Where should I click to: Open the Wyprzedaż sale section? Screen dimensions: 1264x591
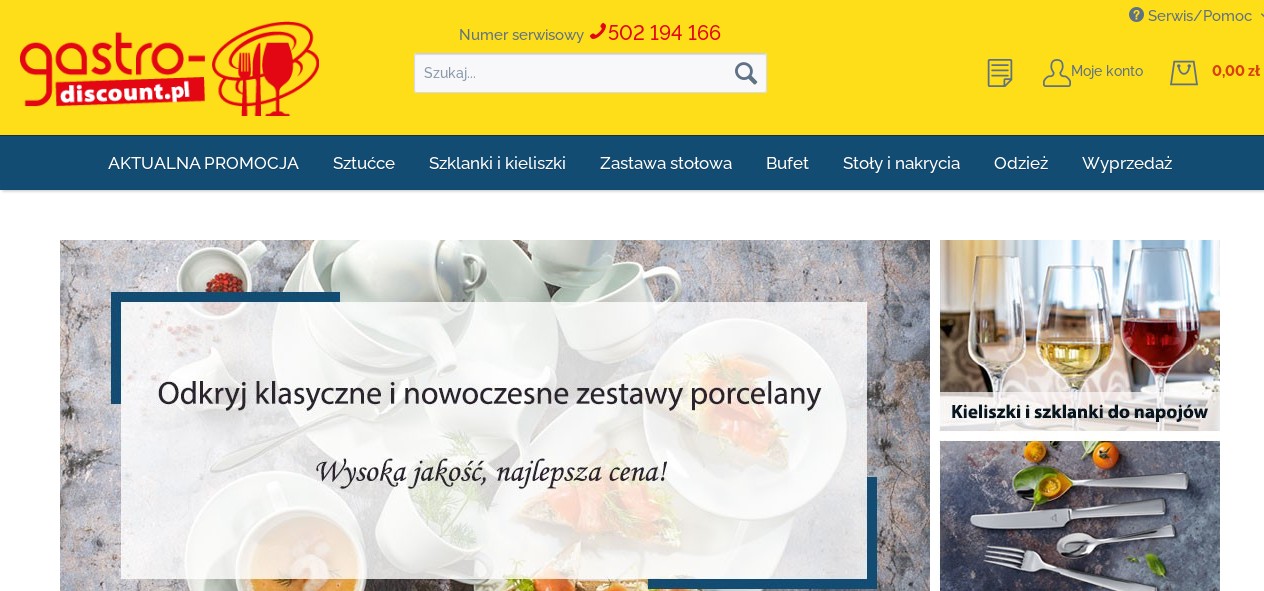click(x=1127, y=163)
